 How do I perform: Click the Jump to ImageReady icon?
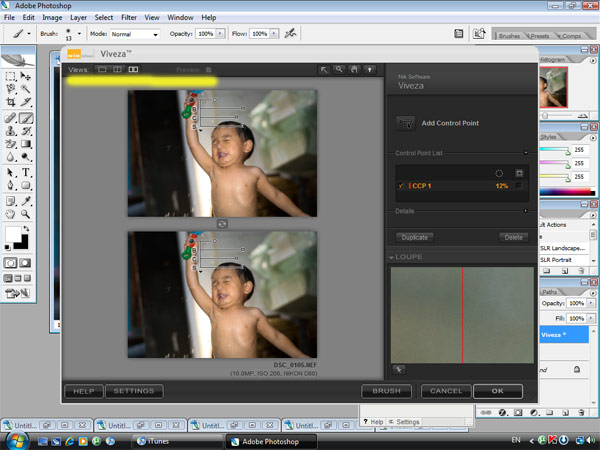[x=17, y=293]
